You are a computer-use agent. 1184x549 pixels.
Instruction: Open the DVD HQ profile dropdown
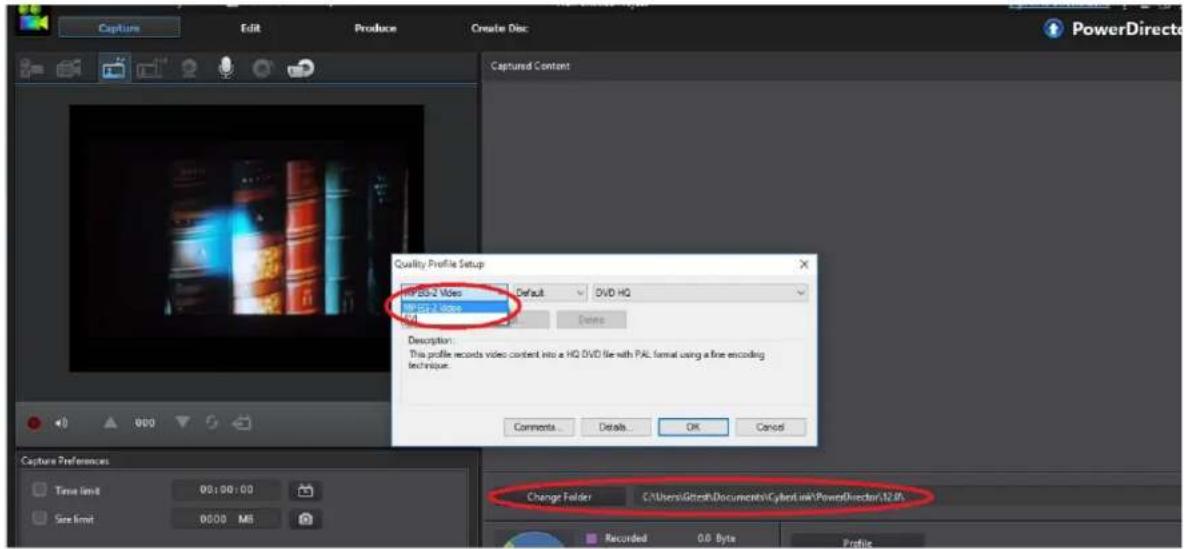[700, 292]
